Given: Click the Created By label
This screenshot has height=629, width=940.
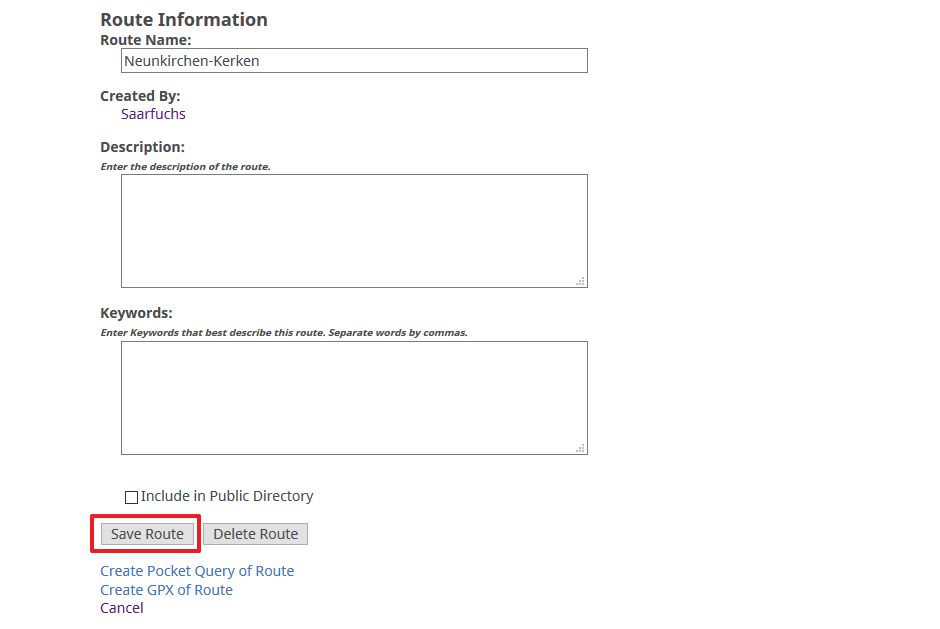Looking at the screenshot, I should click(140, 96).
